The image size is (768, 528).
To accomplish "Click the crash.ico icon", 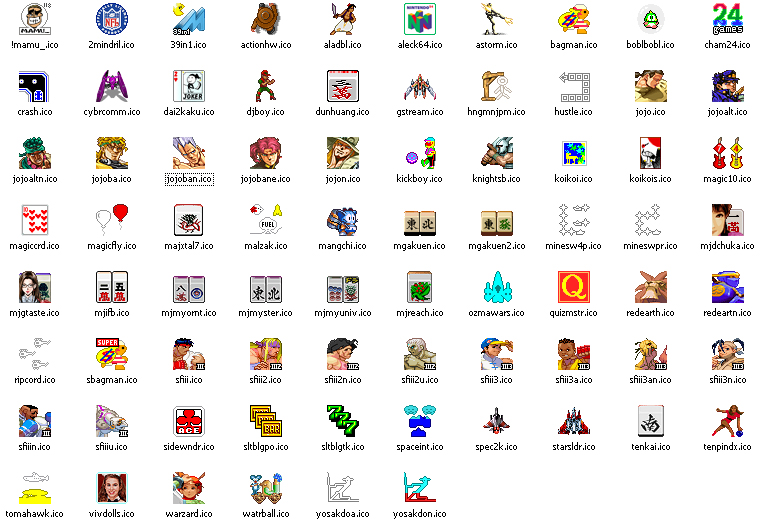I will pos(35,86).
